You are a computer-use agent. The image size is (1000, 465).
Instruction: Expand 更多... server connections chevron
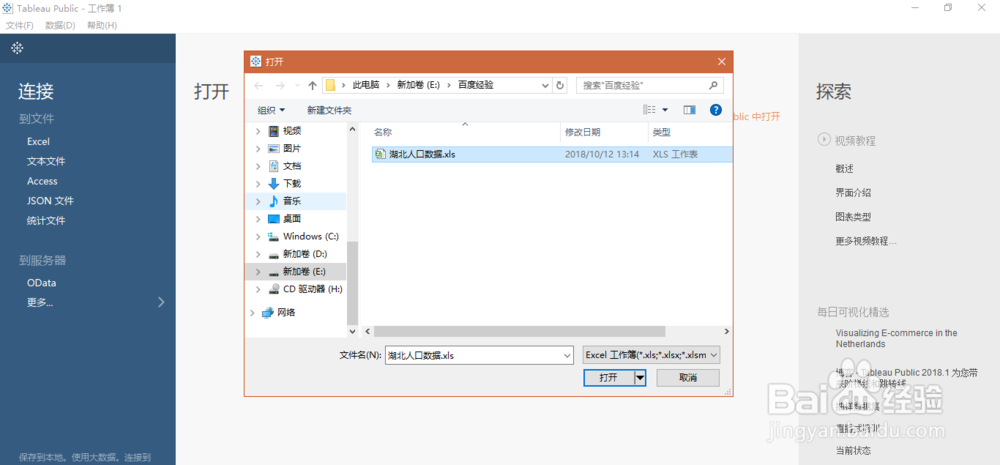161,302
